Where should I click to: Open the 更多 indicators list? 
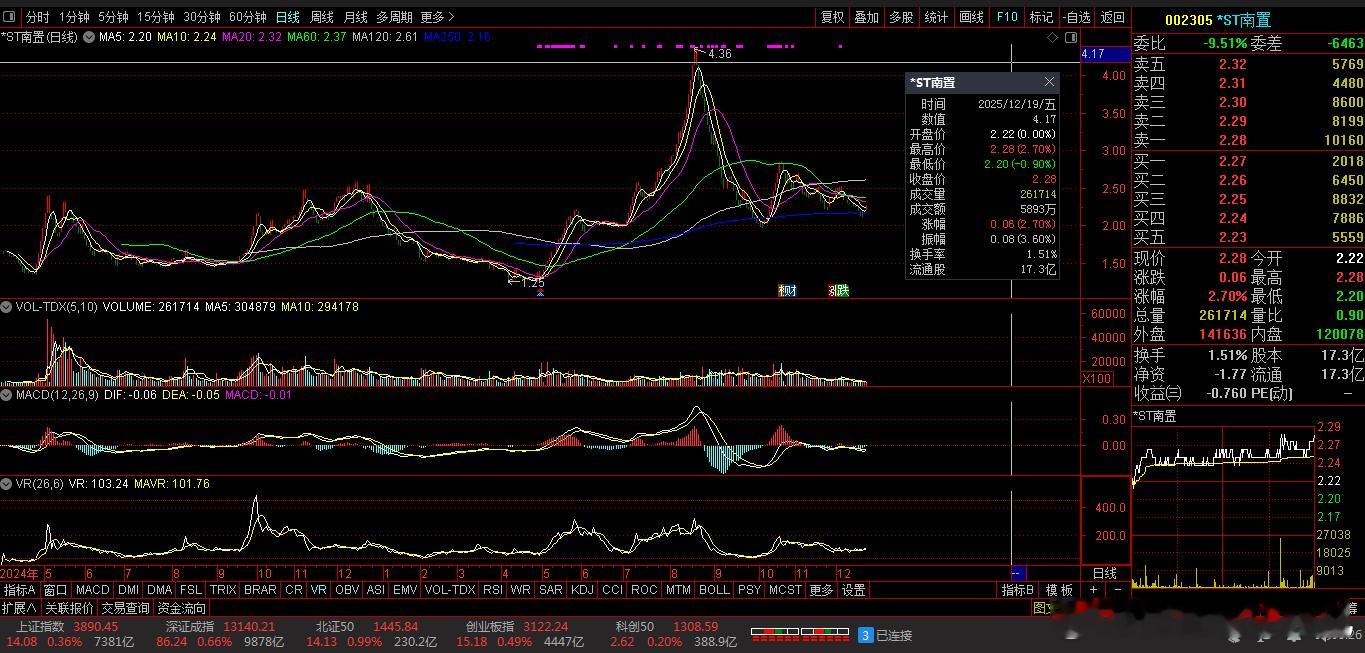click(821, 590)
